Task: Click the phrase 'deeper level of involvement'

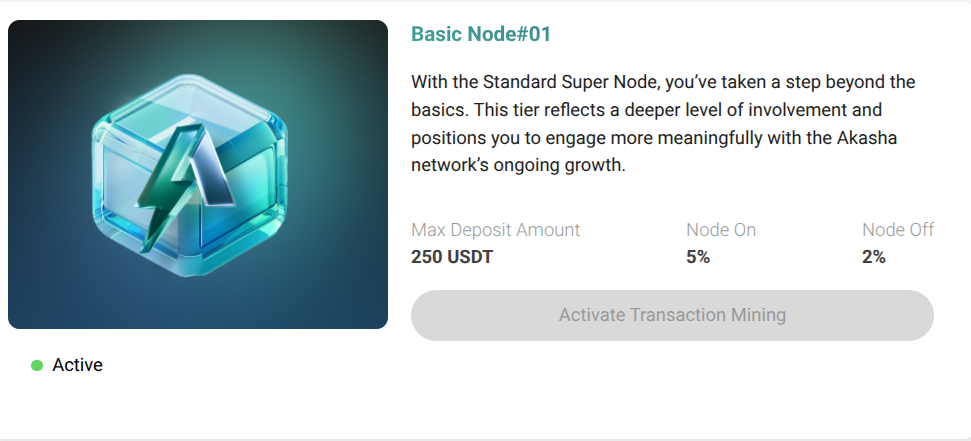Action: pyautogui.click(x=738, y=110)
